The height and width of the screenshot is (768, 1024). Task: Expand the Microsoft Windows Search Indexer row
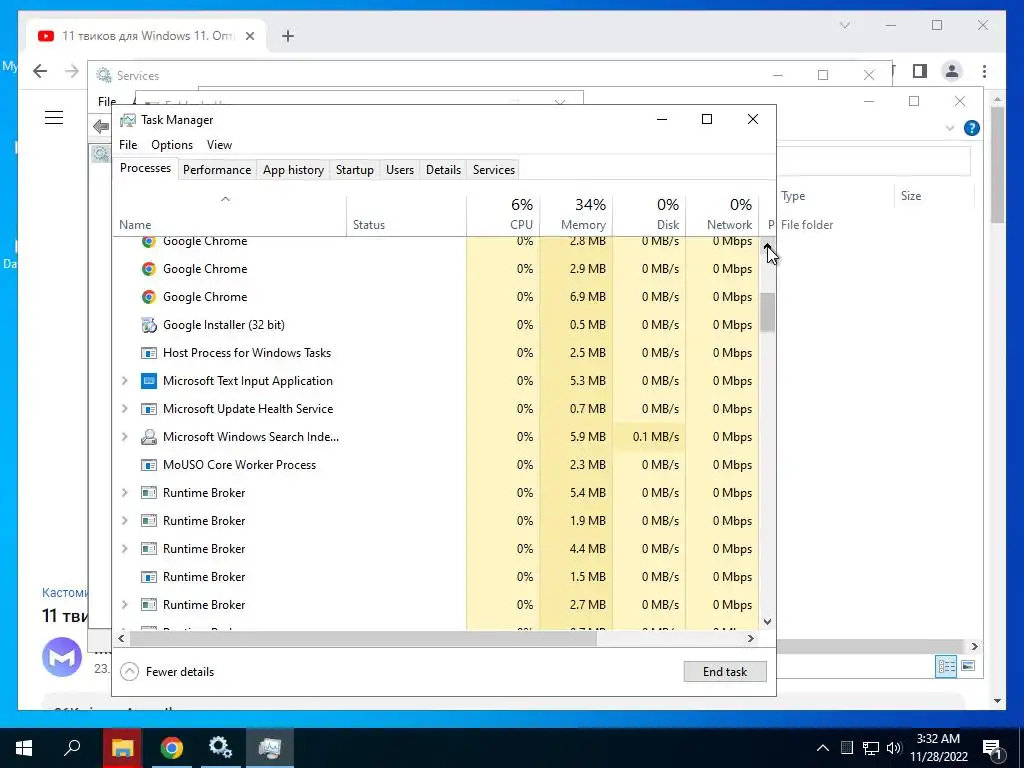coord(125,437)
